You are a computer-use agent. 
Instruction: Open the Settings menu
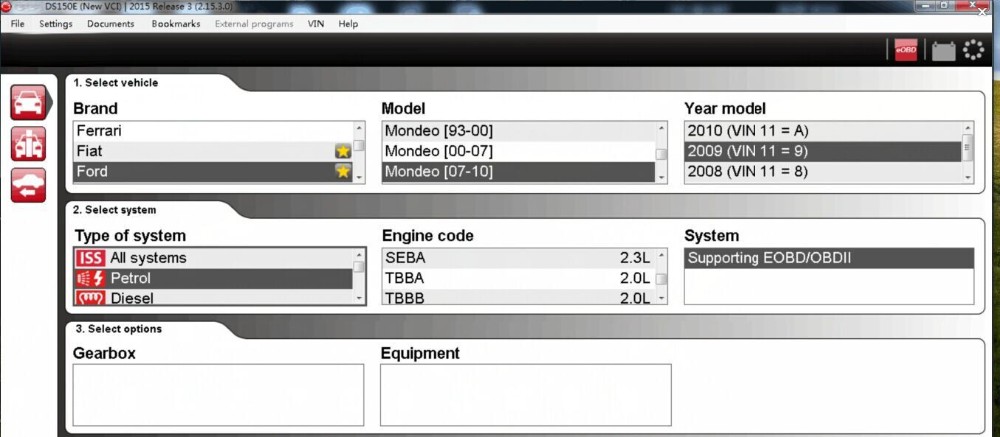point(56,23)
